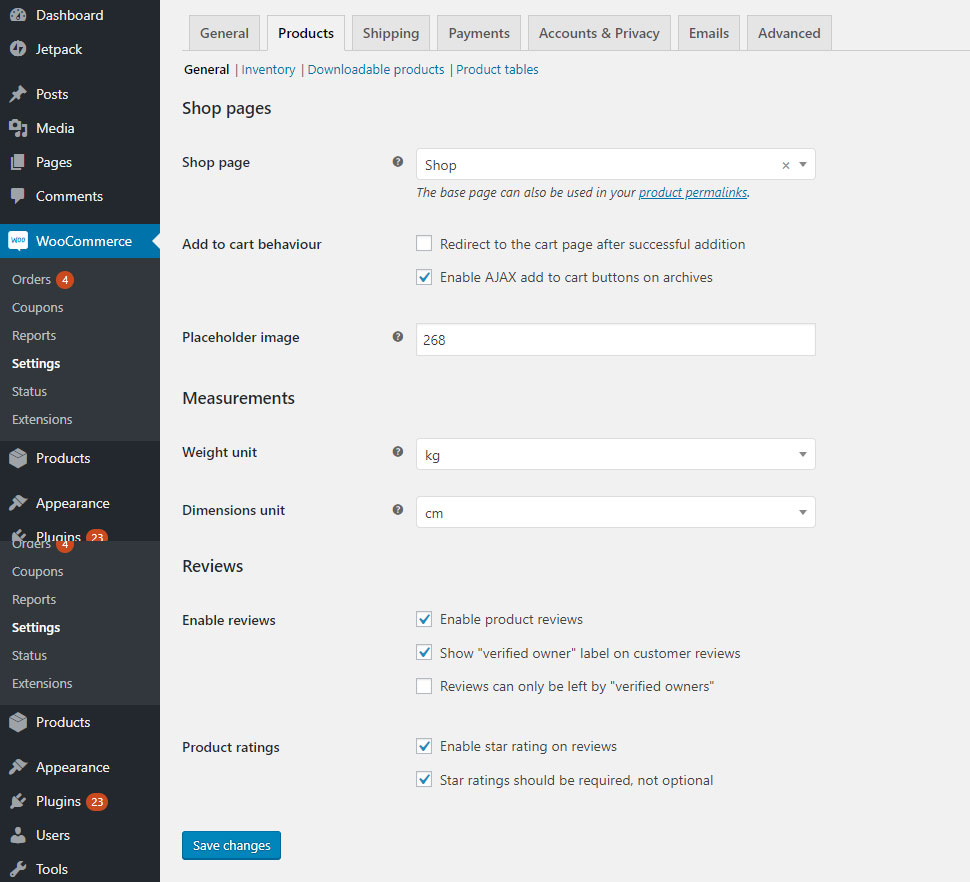The height and width of the screenshot is (882, 970).
Task: Open Jetpack from the sidebar icon
Action: pyautogui.click(x=18, y=49)
